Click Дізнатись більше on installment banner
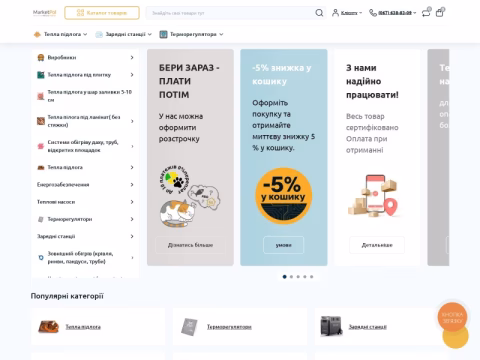Screen dimensions: 480x360 [190, 245]
